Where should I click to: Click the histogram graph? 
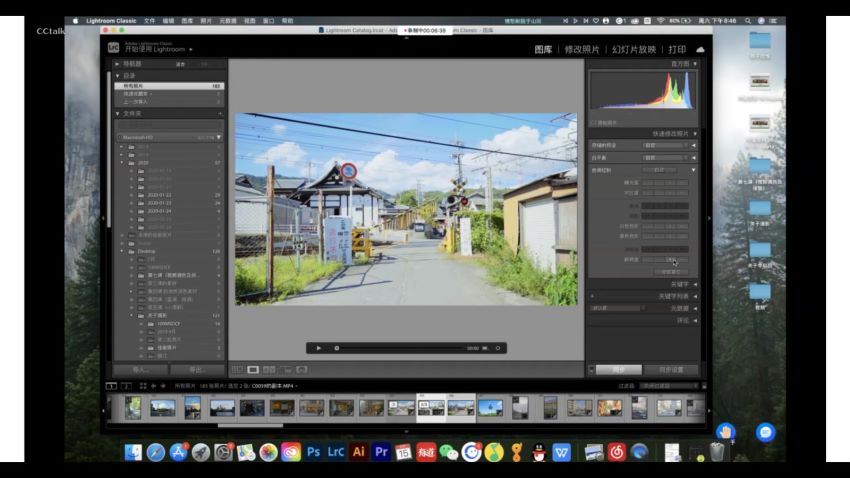pyautogui.click(x=642, y=91)
